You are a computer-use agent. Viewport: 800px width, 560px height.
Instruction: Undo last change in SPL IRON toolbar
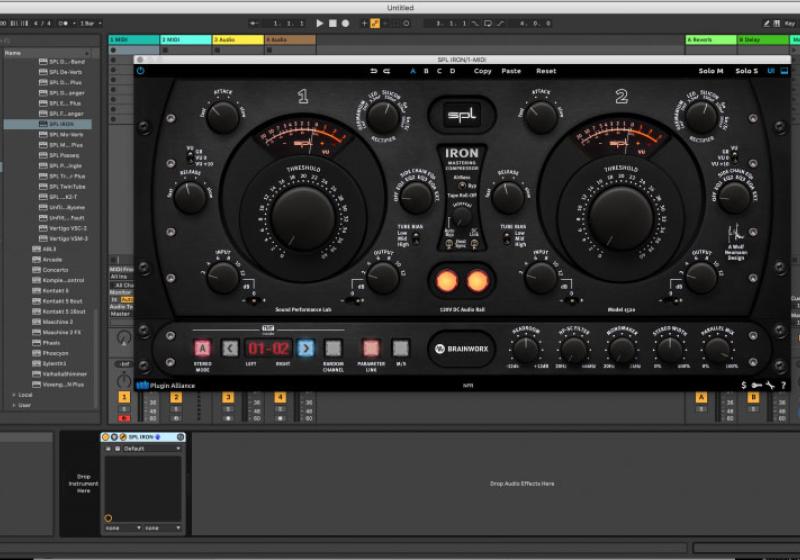click(373, 71)
